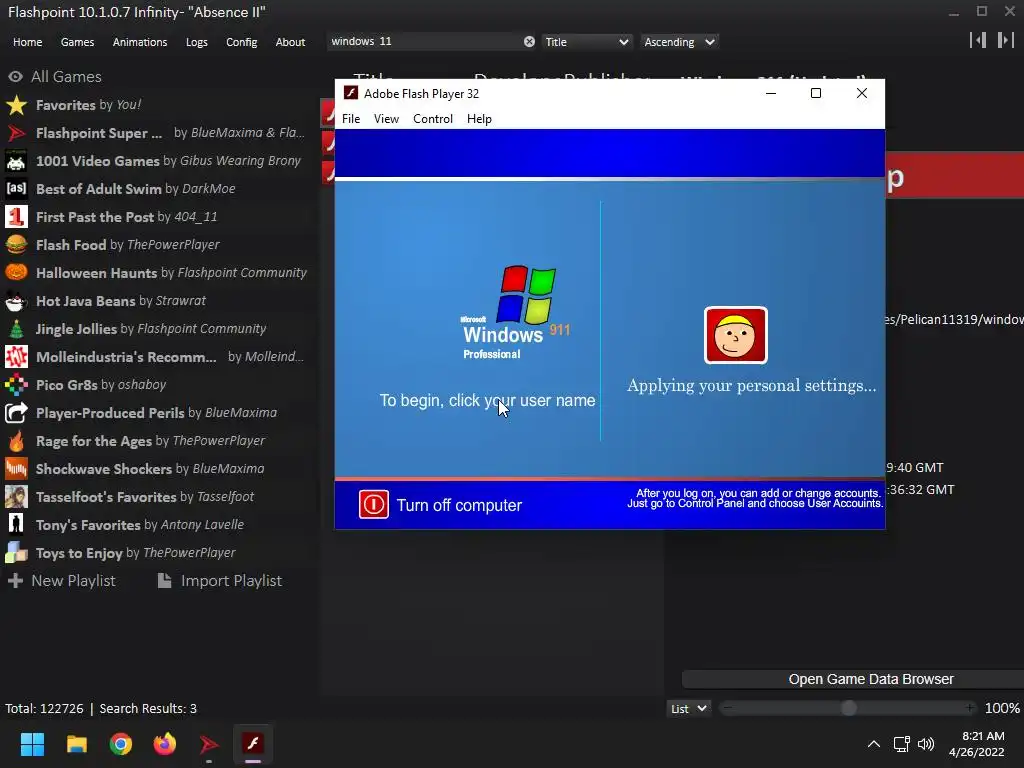Viewport: 1024px width, 768px height.
Task: Open the Pico Gr8s playlist icon
Action: tap(16, 385)
